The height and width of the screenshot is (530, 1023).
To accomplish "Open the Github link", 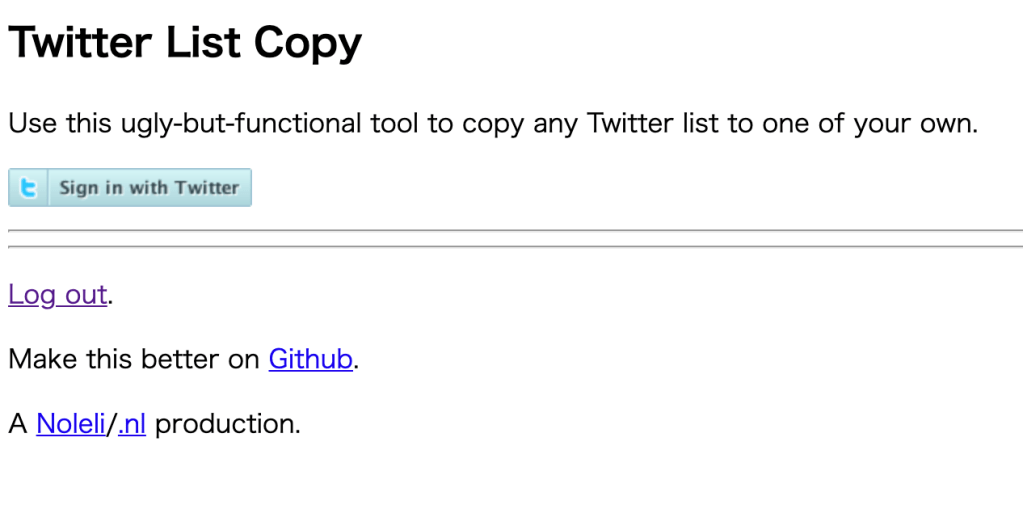I will point(310,359).
